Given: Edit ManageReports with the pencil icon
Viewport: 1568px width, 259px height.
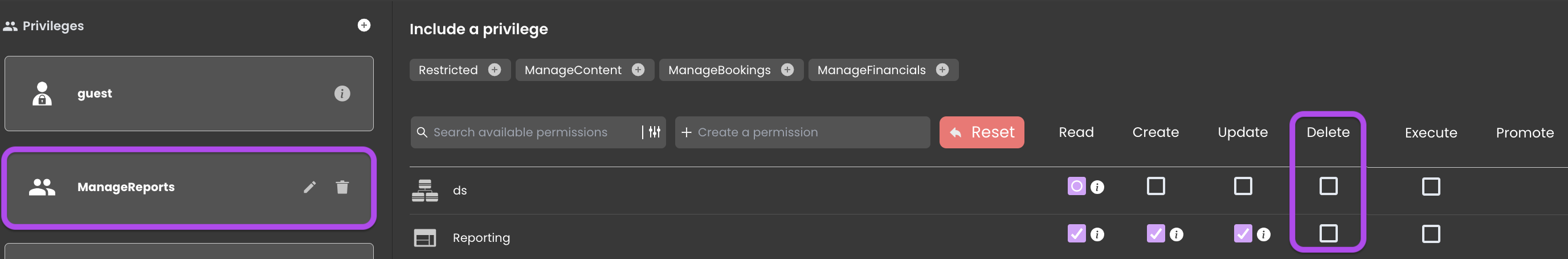Looking at the screenshot, I should 310,187.
